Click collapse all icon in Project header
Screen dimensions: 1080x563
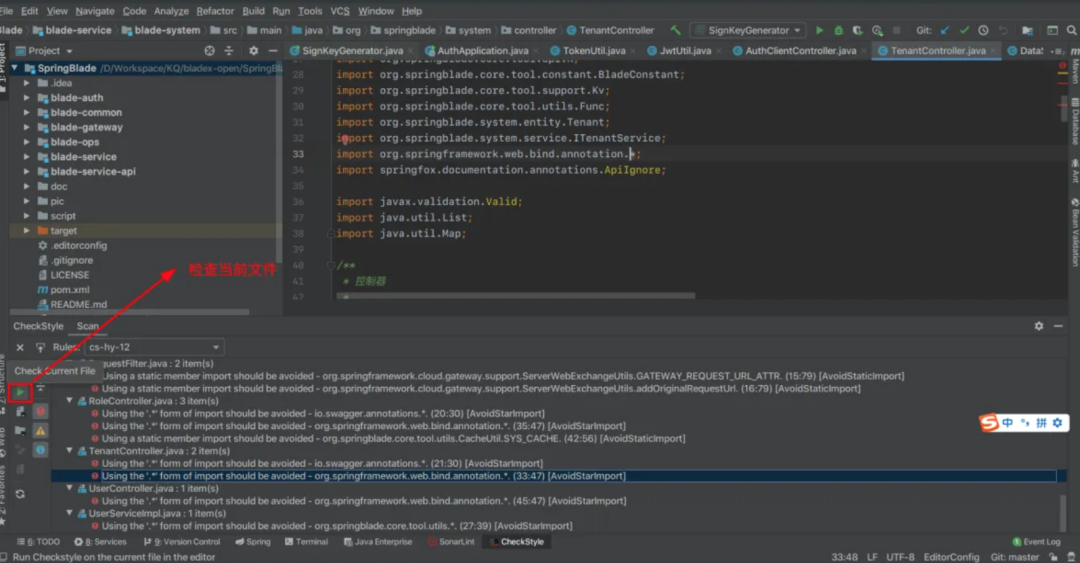coord(229,51)
